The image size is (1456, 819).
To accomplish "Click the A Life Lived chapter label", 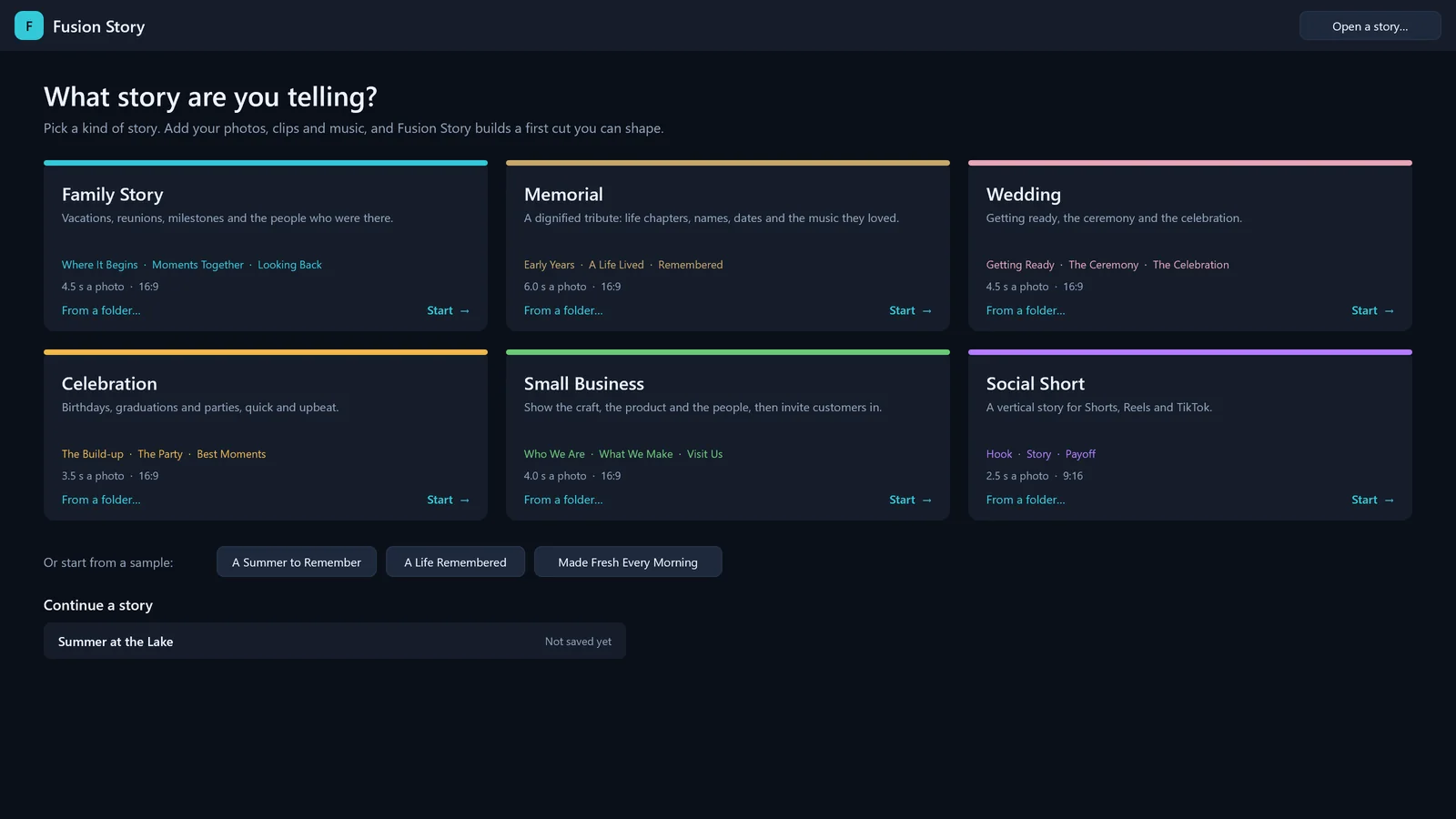I will [616, 265].
